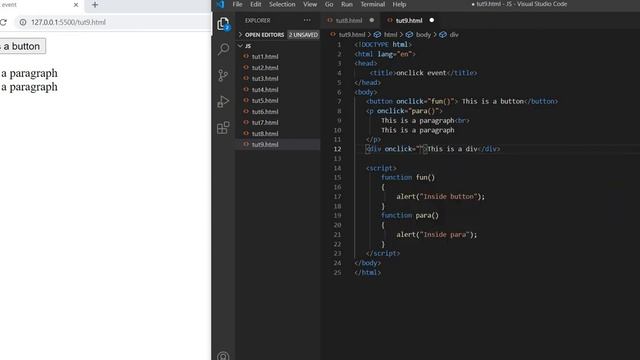Select tut9.html in the explorer
This screenshot has width=640, height=360.
265,144
